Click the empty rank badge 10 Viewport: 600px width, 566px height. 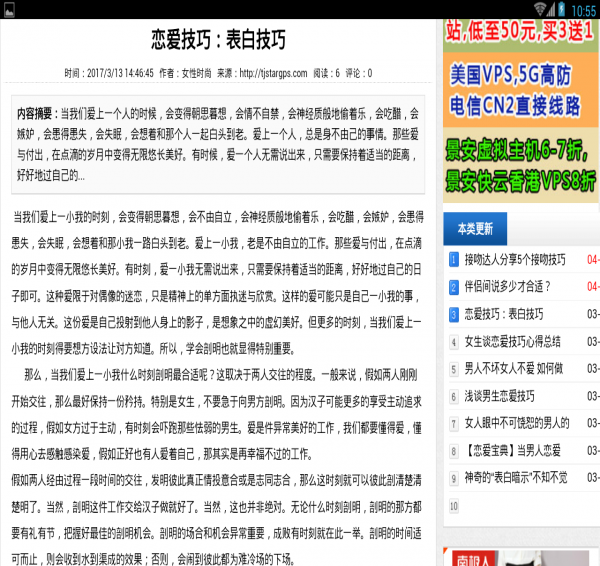coord(453,506)
